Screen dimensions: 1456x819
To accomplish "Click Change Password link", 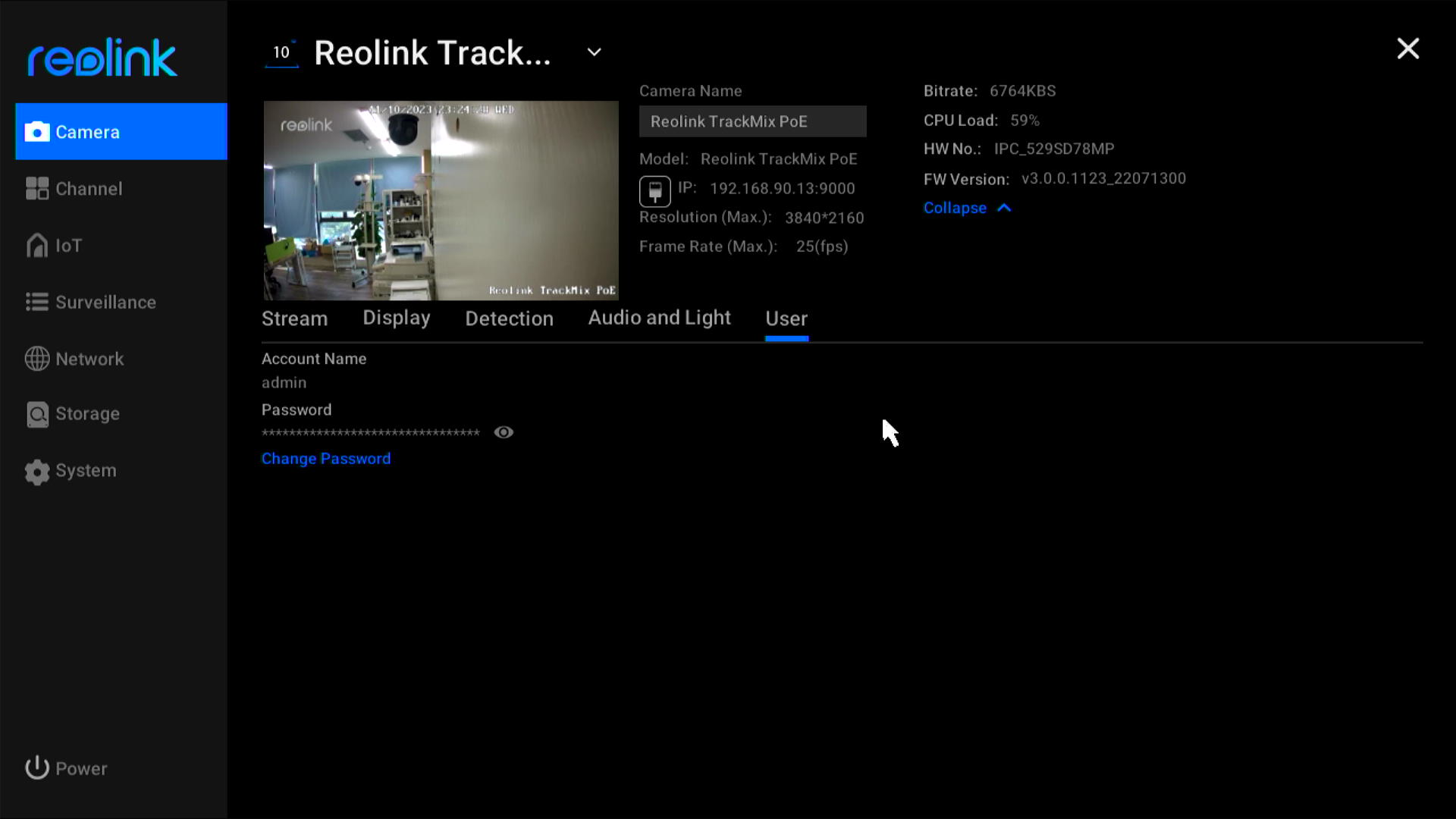I will click(x=326, y=458).
